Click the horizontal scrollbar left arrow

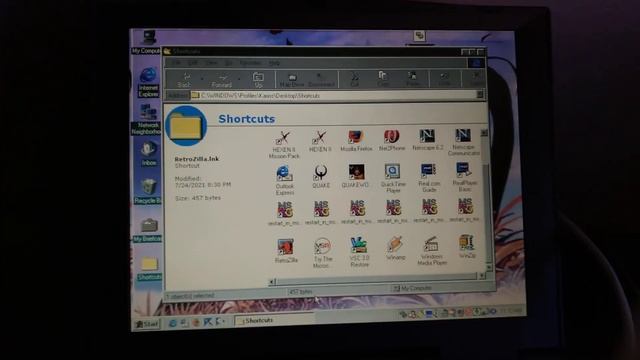273,282
